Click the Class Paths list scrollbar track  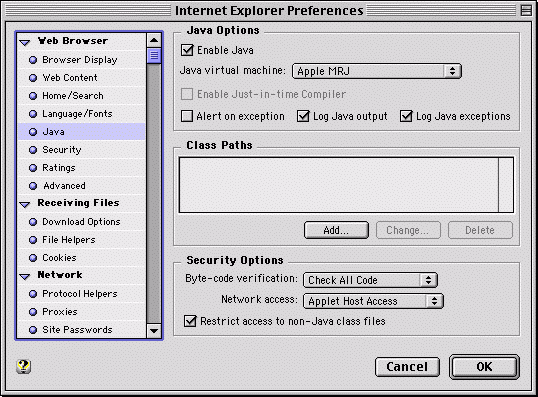506,185
